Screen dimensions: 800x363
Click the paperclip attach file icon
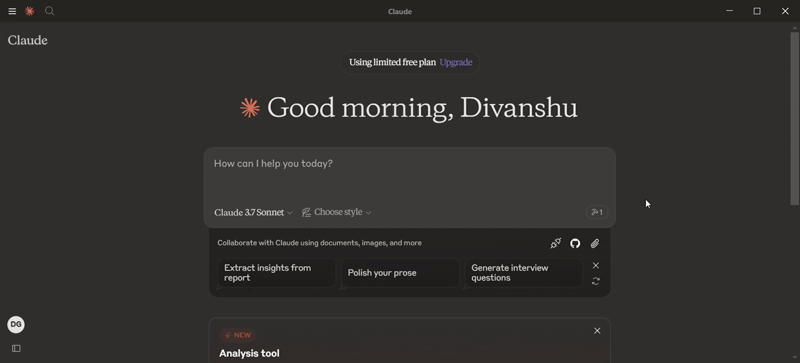point(595,244)
